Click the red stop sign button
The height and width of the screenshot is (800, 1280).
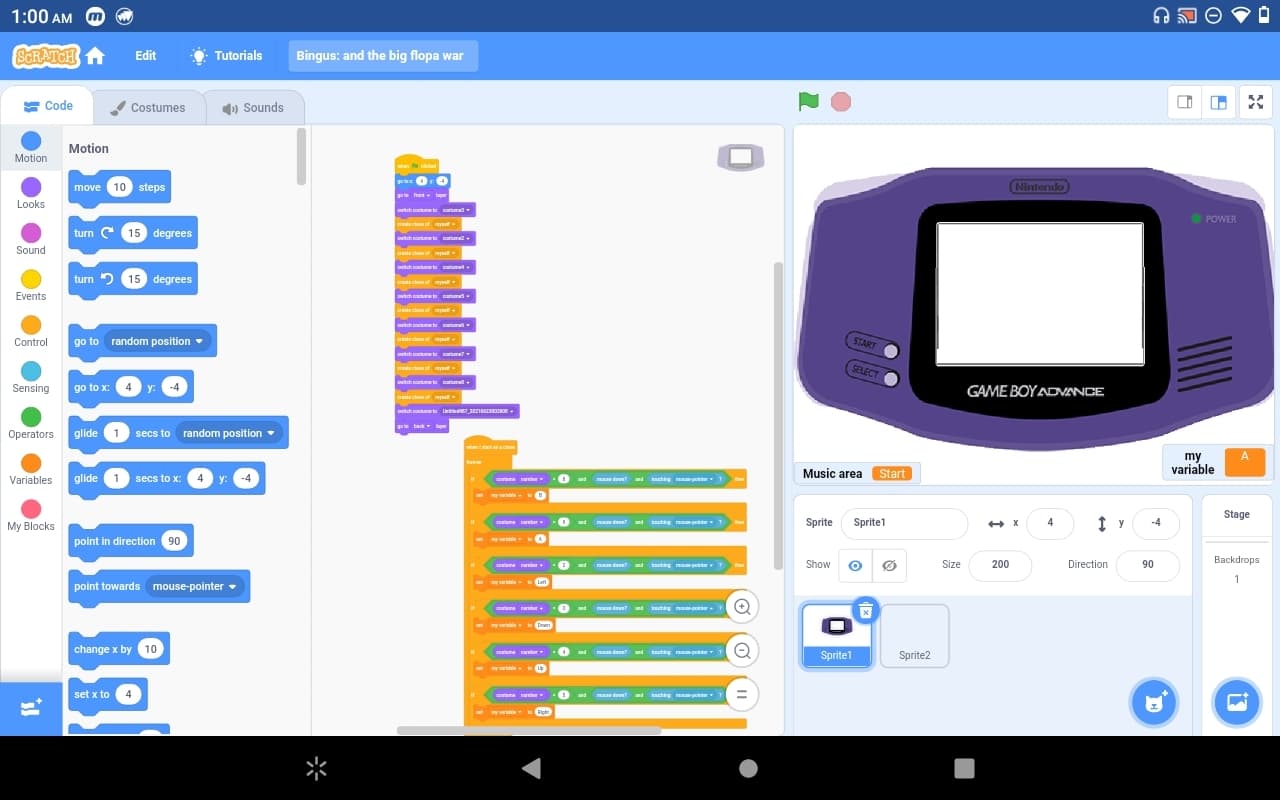point(841,102)
